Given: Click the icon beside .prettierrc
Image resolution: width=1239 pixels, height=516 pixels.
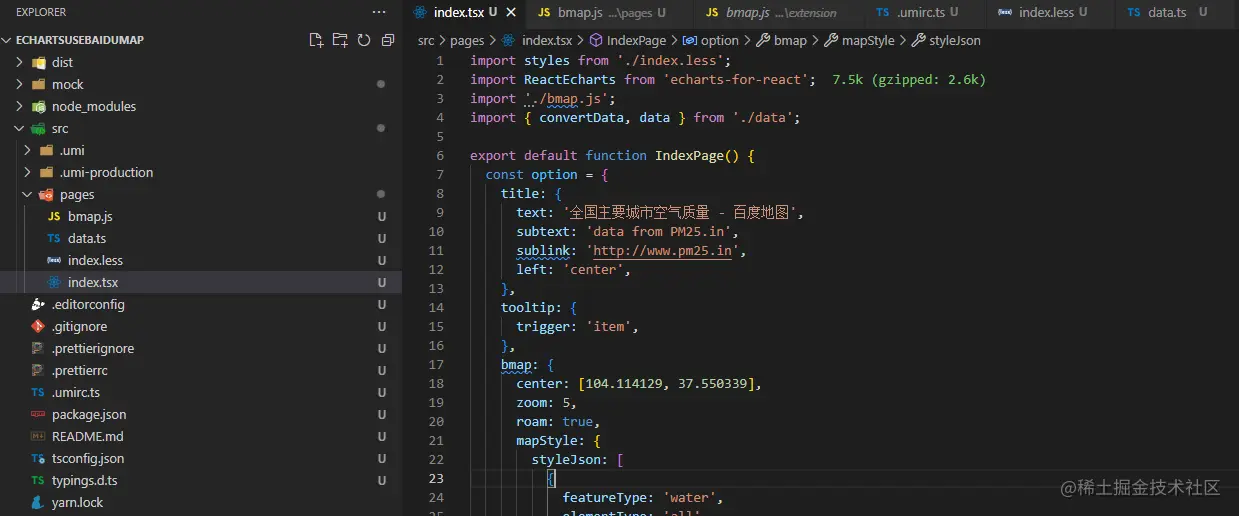Looking at the screenshot, I should point(38,370).
